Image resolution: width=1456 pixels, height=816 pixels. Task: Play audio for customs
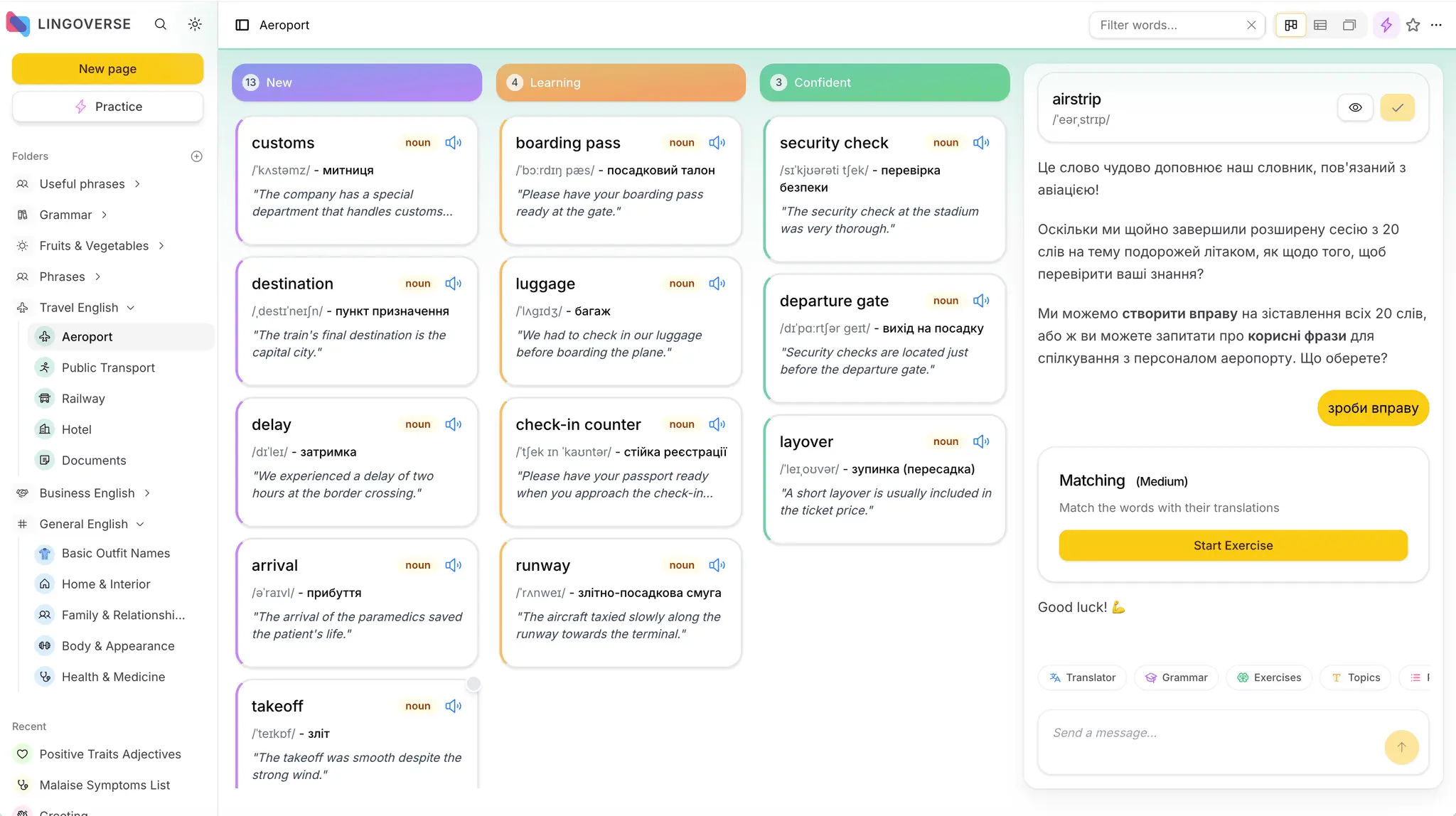(x=453, y=143)
